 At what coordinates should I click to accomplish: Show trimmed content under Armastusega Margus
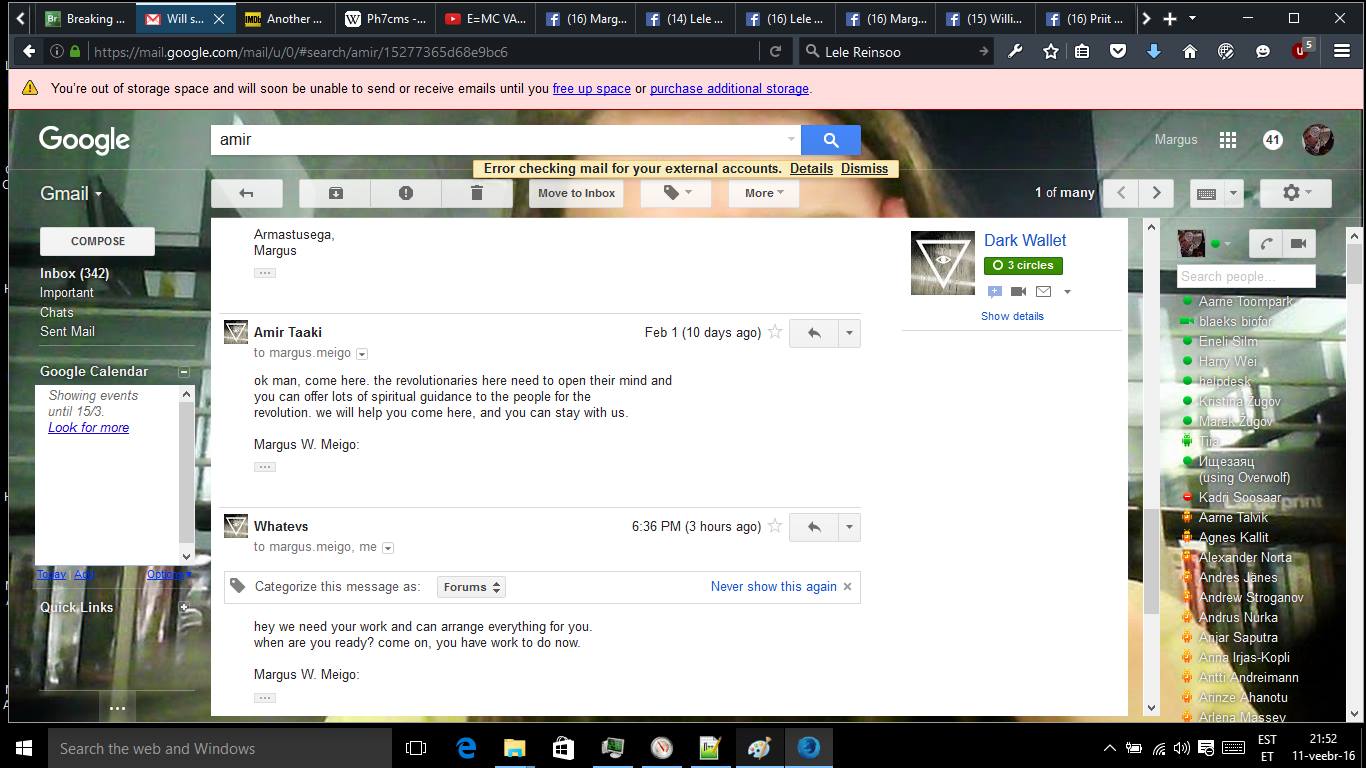point(265,272)
